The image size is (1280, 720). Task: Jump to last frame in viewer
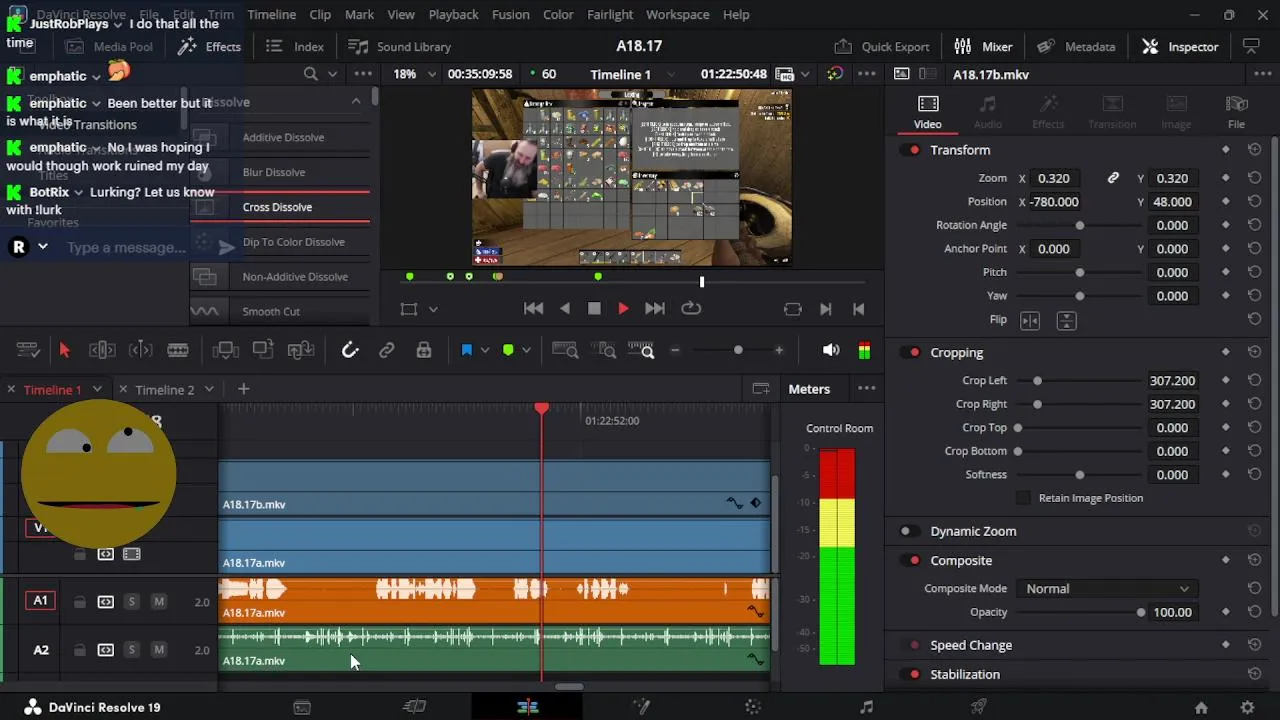[x=655, y=309]
